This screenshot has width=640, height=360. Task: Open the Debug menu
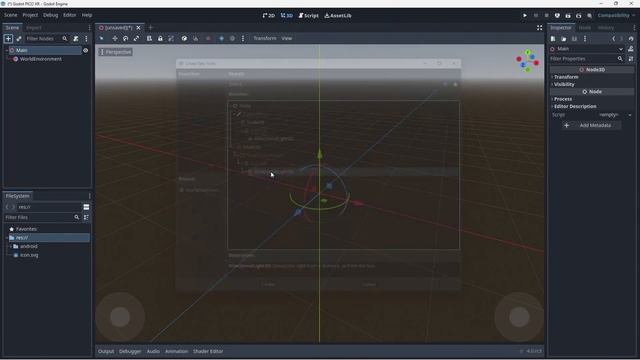50,15
